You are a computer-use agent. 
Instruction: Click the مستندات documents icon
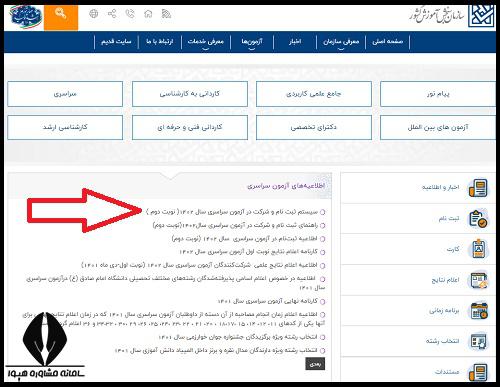tap(478, 372)
